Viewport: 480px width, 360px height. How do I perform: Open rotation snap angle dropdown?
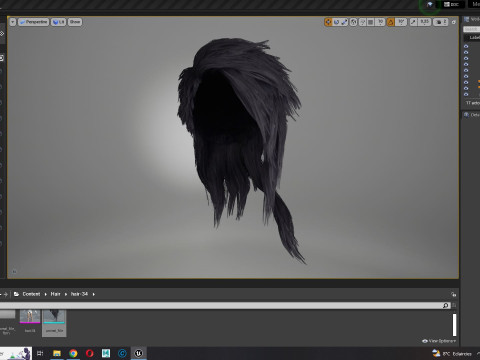pos(401,22)
